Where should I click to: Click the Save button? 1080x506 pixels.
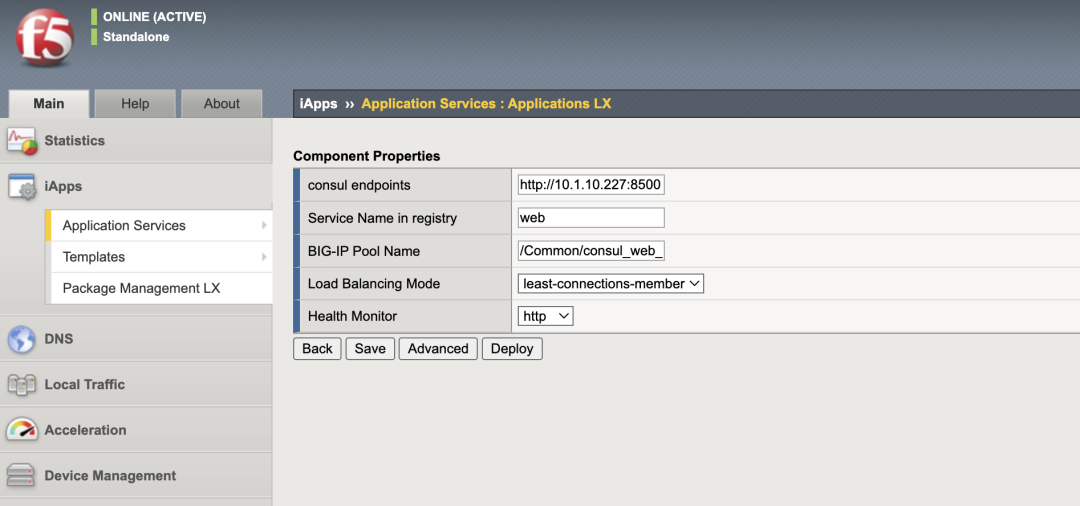tap(370, 348)
